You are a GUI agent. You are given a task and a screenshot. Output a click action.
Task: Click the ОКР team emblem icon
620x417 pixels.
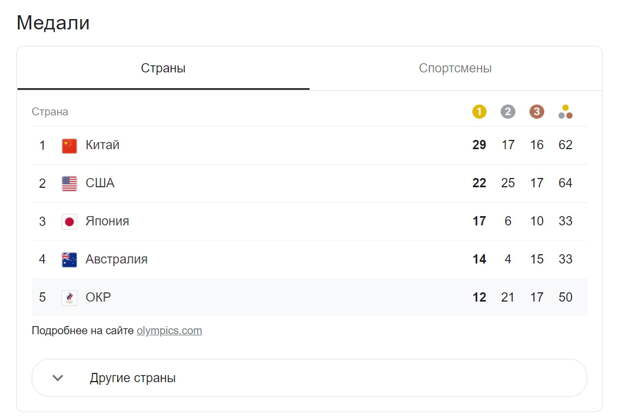pos(70,298)
